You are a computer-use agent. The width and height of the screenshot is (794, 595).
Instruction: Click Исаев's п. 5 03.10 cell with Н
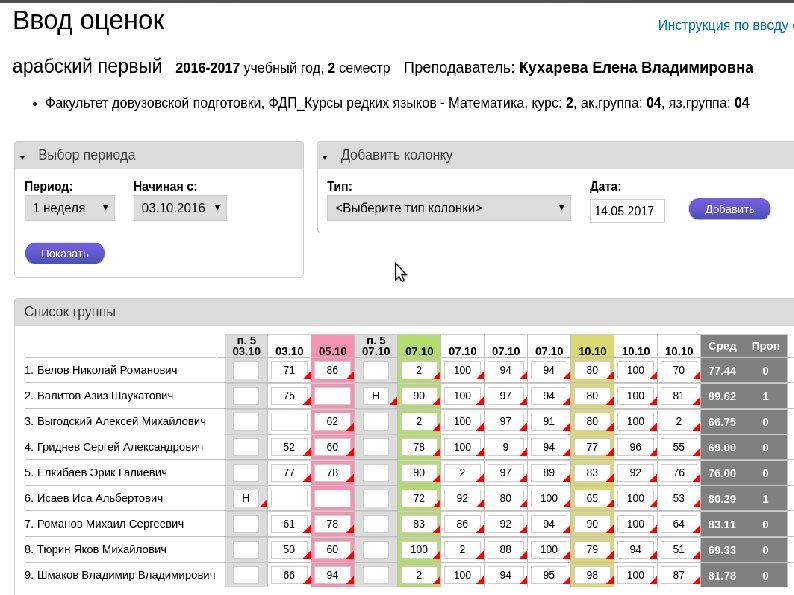248,498
